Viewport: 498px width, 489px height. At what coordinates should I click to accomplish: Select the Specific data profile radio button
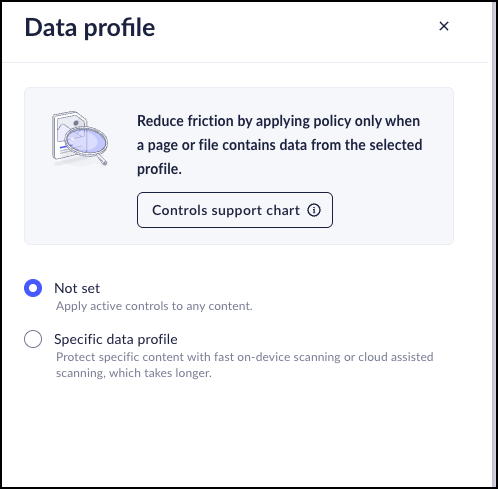pos(33,339)
